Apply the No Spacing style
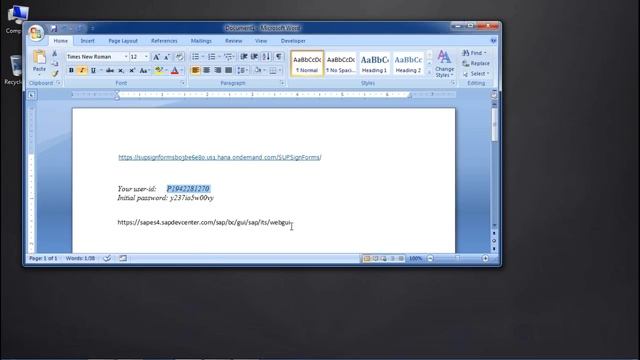Image resolution: width=640 pixels, height=360 pixels. point(341,63)
